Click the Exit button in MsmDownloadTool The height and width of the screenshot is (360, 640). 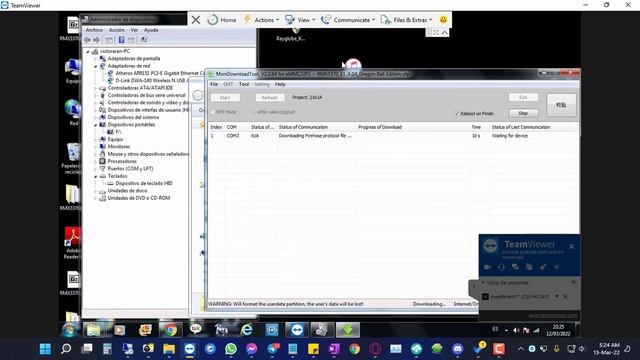click(523, 98)
